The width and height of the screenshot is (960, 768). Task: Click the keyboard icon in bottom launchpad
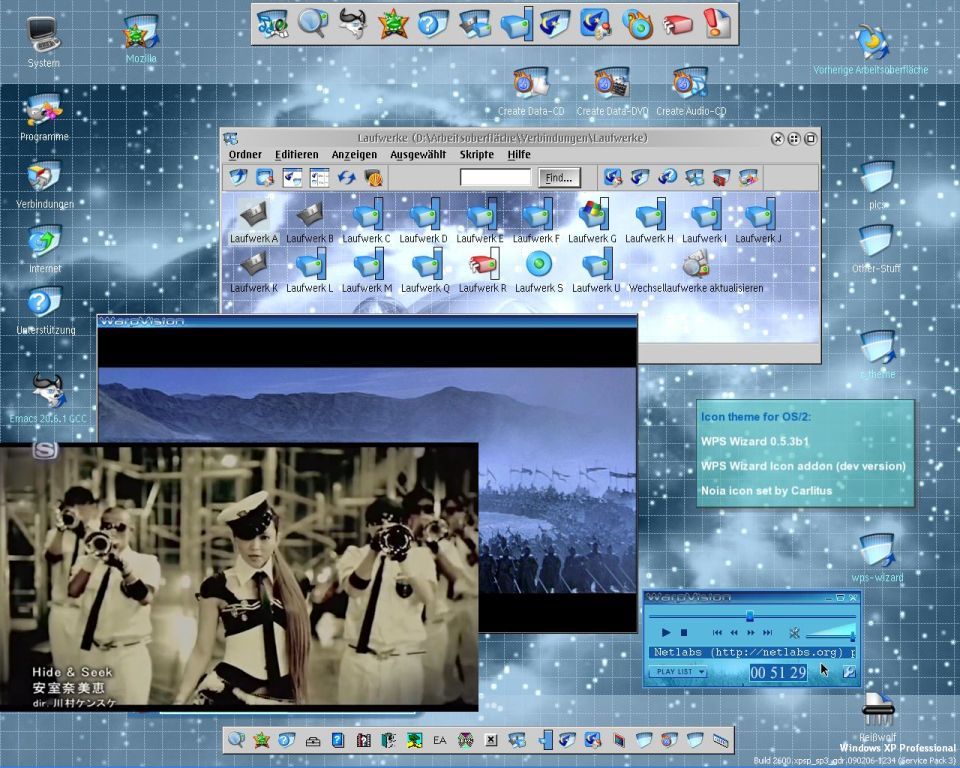tap(721, 740)
